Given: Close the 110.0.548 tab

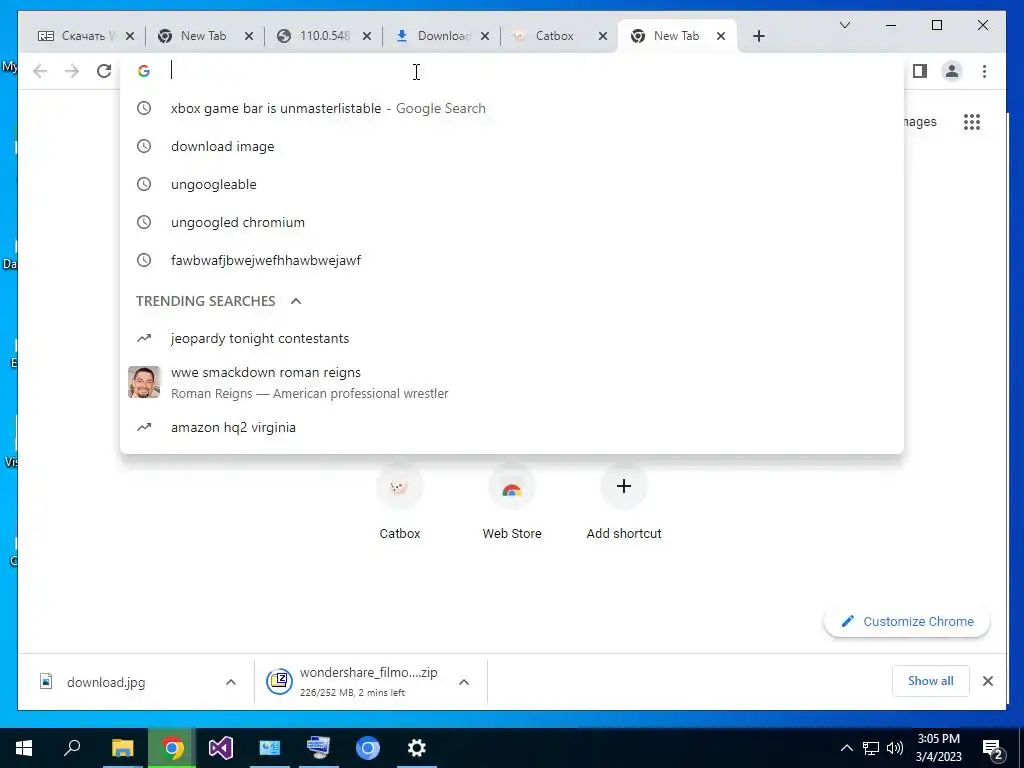Looking at the screenshot, I should [x=367, y=36].
